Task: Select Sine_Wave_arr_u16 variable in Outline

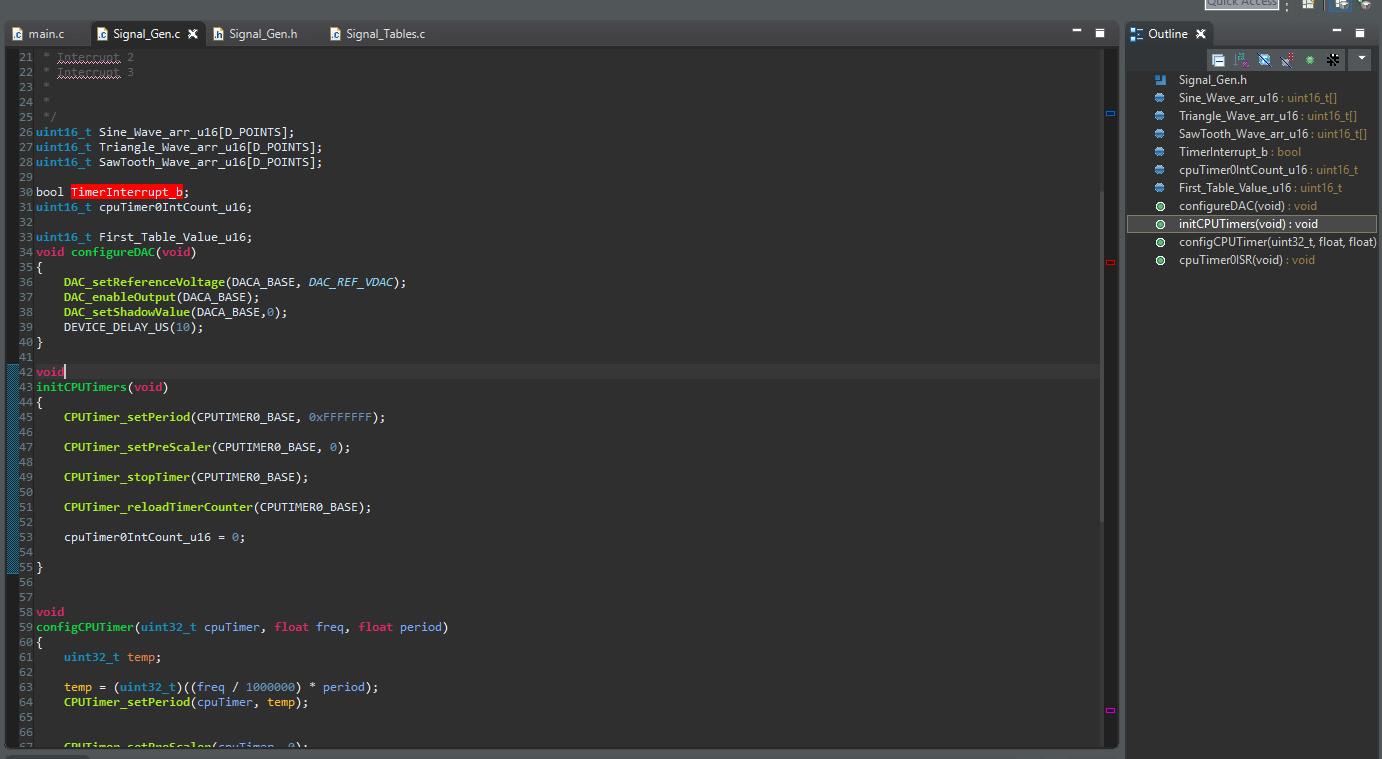Action: [x=1228, y=98]
